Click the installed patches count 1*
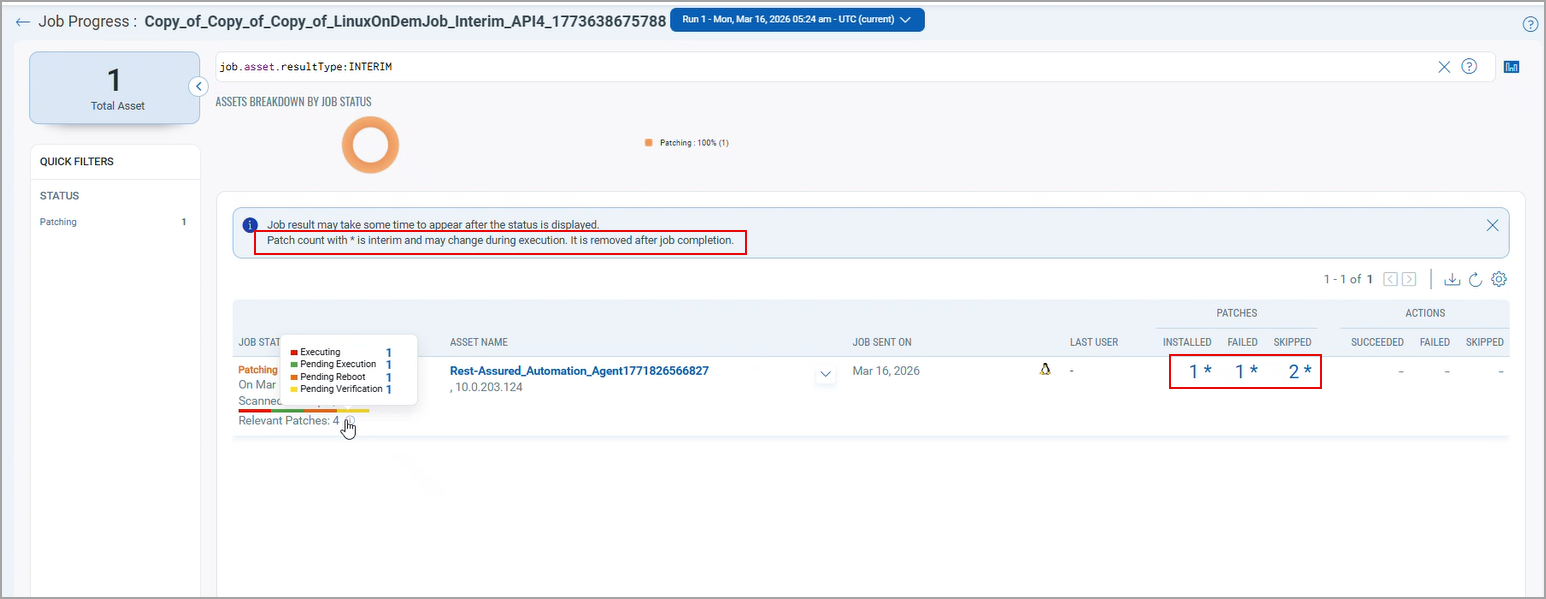Screen dimensions: 1546x599 [1199, 372]
